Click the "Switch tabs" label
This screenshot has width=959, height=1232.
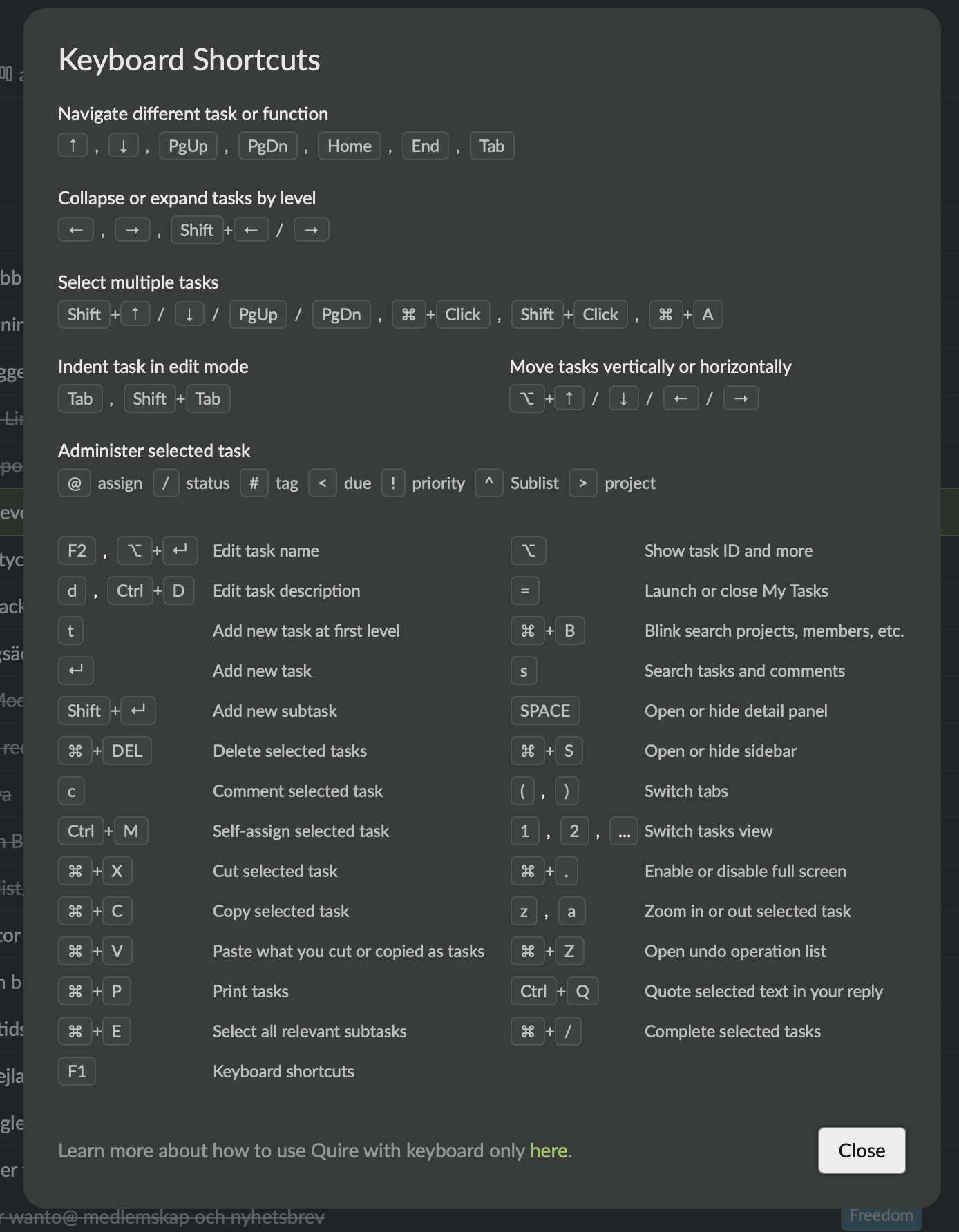click(x=687, y=791)
